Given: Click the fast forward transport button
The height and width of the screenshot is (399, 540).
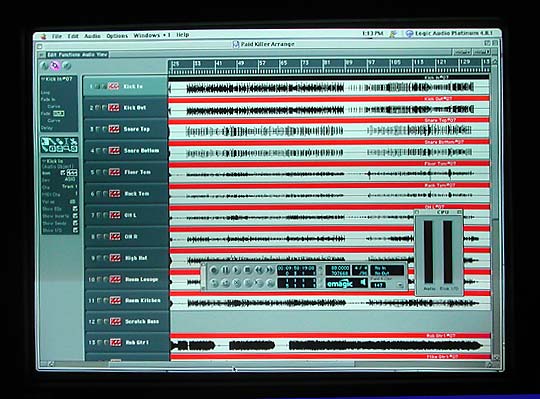Looking at the screenshot, I should 270,270.
